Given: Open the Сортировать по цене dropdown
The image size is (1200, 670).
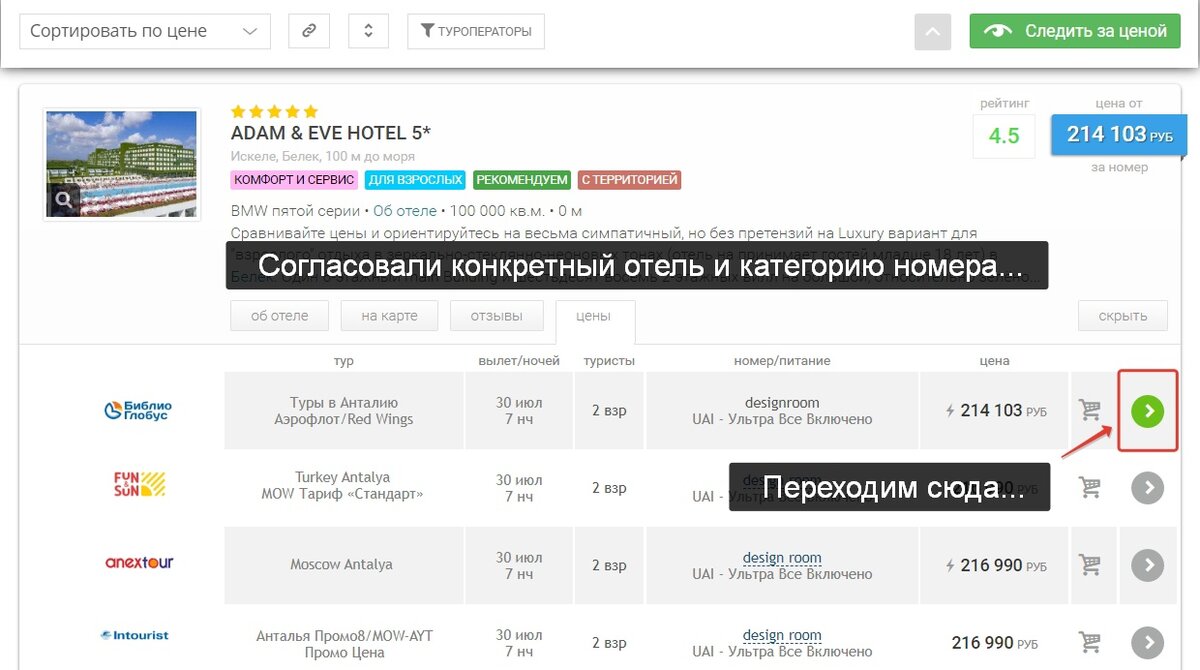Looking at the screenshot, I should click(144, 31).
